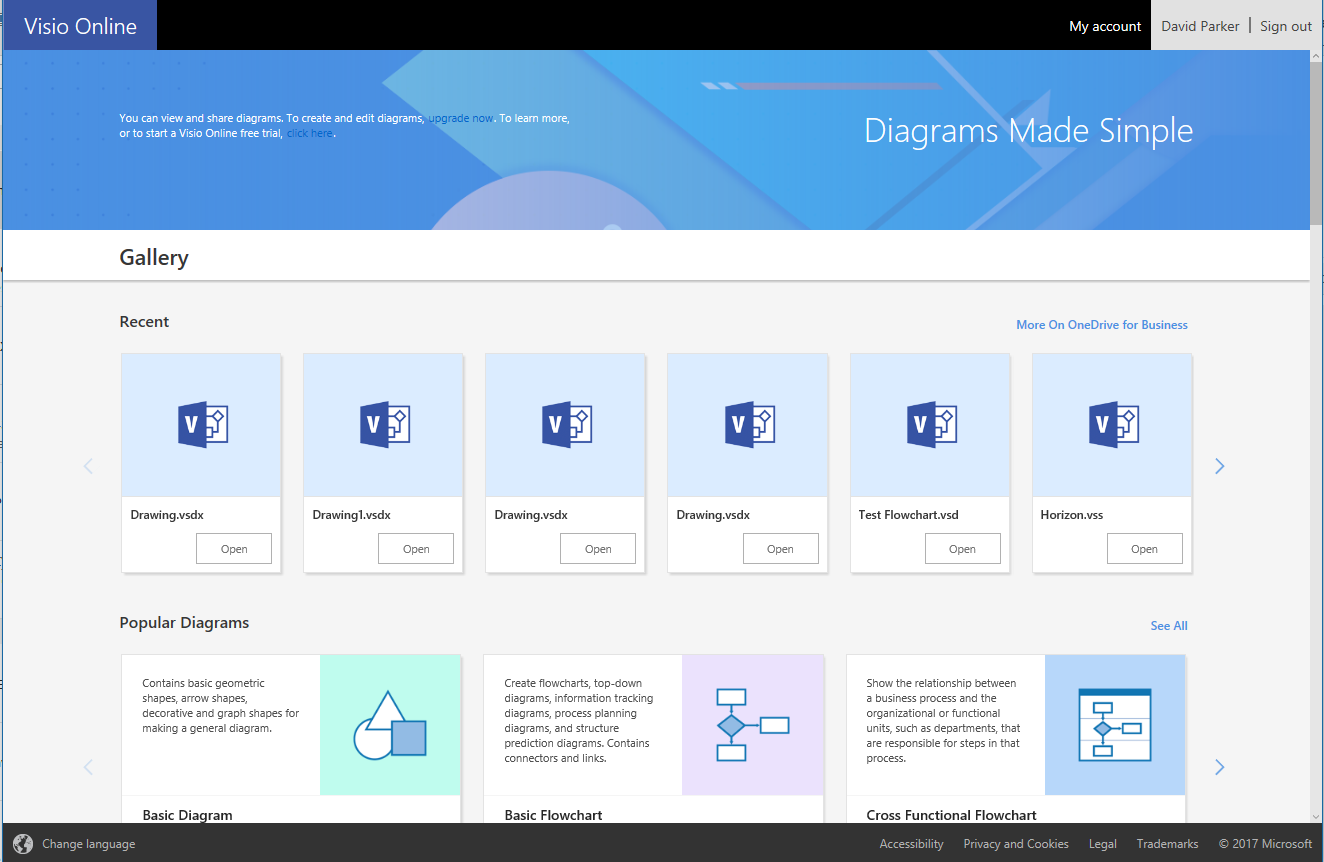This screenshot has height=862, width=1324.
Task: Click the Open button for Test Flowchart.vsd
Action: click(x=962, y=548)
